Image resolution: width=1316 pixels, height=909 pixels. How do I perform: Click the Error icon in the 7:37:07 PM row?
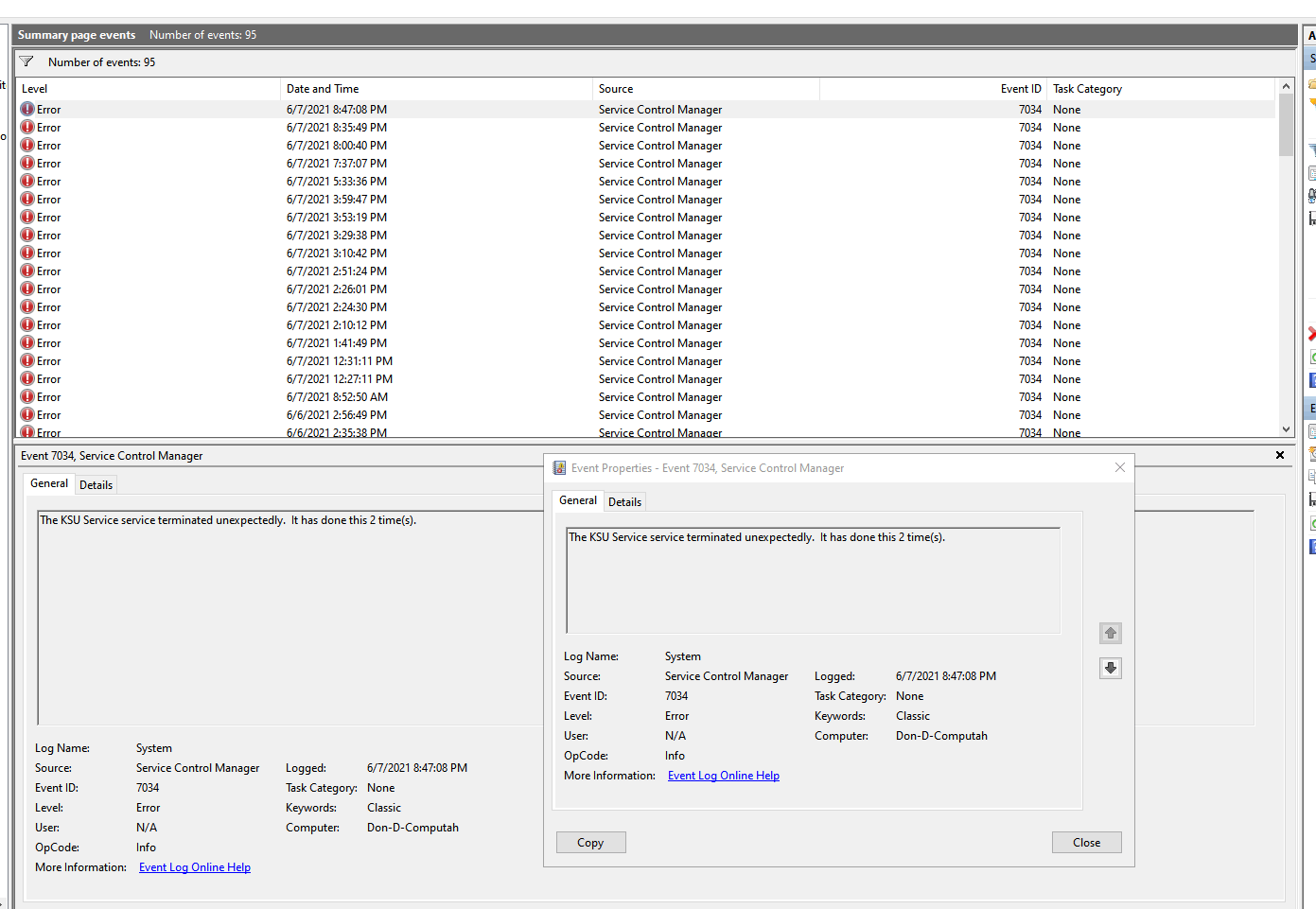27,163
